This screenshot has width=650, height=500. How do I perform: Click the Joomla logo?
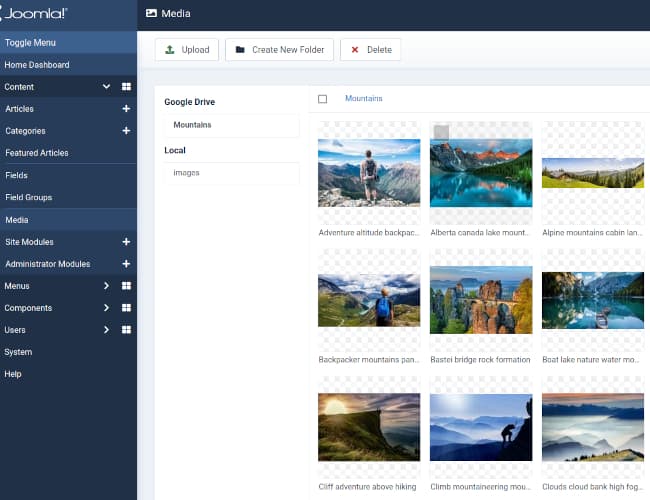(36, 14)
